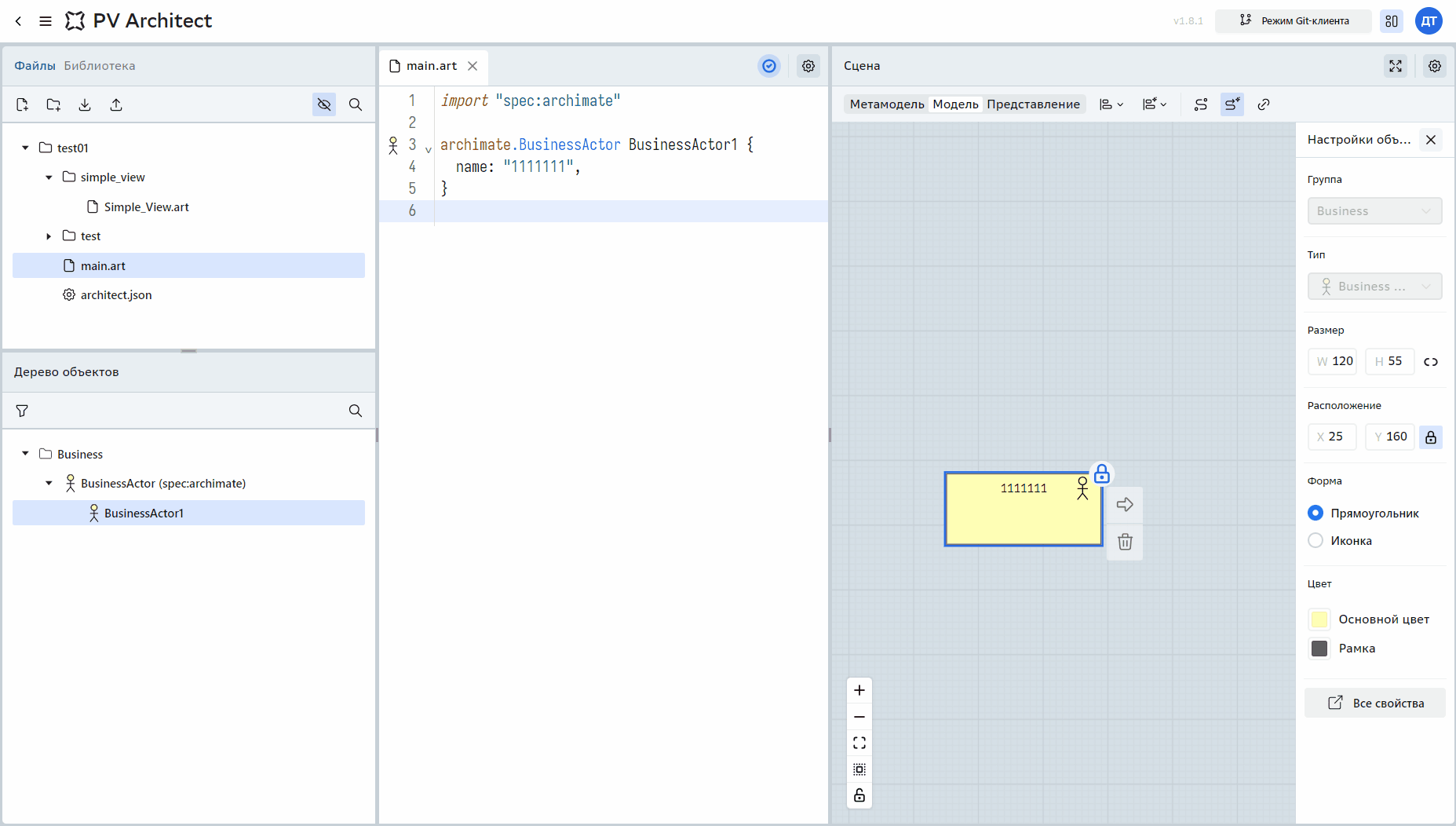
Task: Open the Основной цвет yellow swatch
Action: click(1319, 619)
